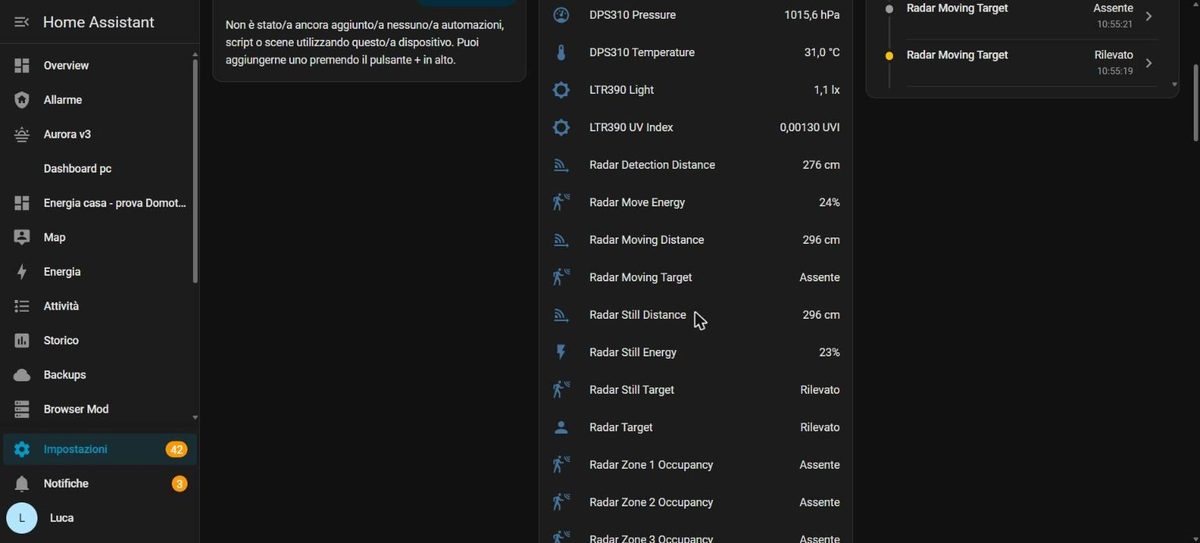Click the Notifiche bell icon
Screen dimensions: 1200x543
[x=22, y=484]
